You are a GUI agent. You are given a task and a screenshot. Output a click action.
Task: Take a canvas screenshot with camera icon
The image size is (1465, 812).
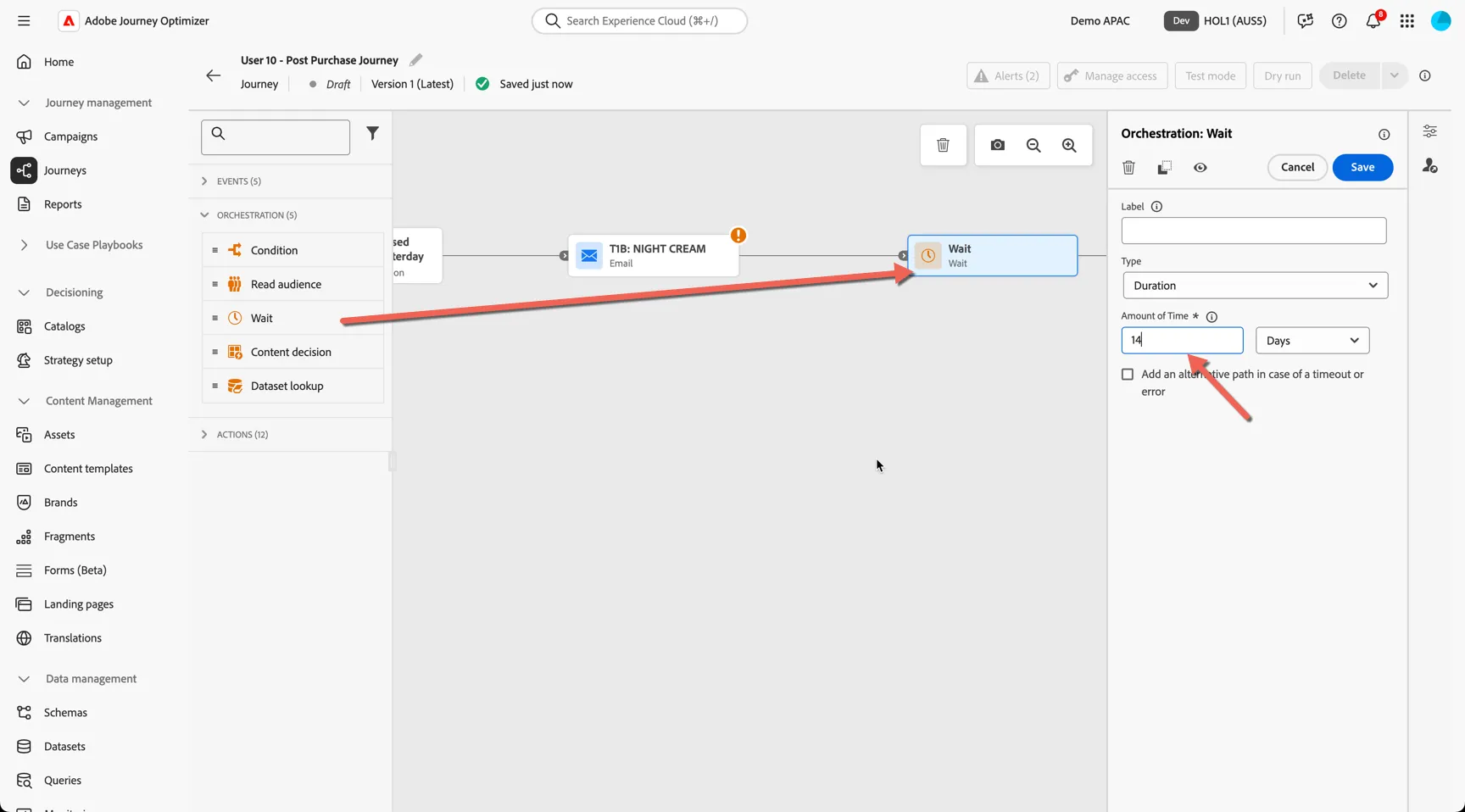click(x=998, y=145)
